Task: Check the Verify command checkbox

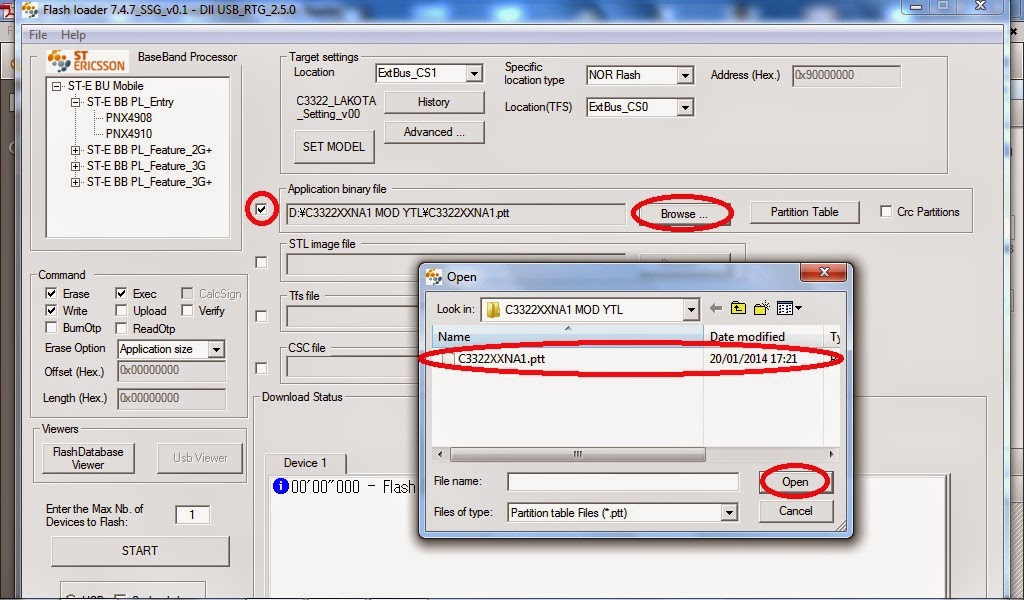Action: [187, 310]
